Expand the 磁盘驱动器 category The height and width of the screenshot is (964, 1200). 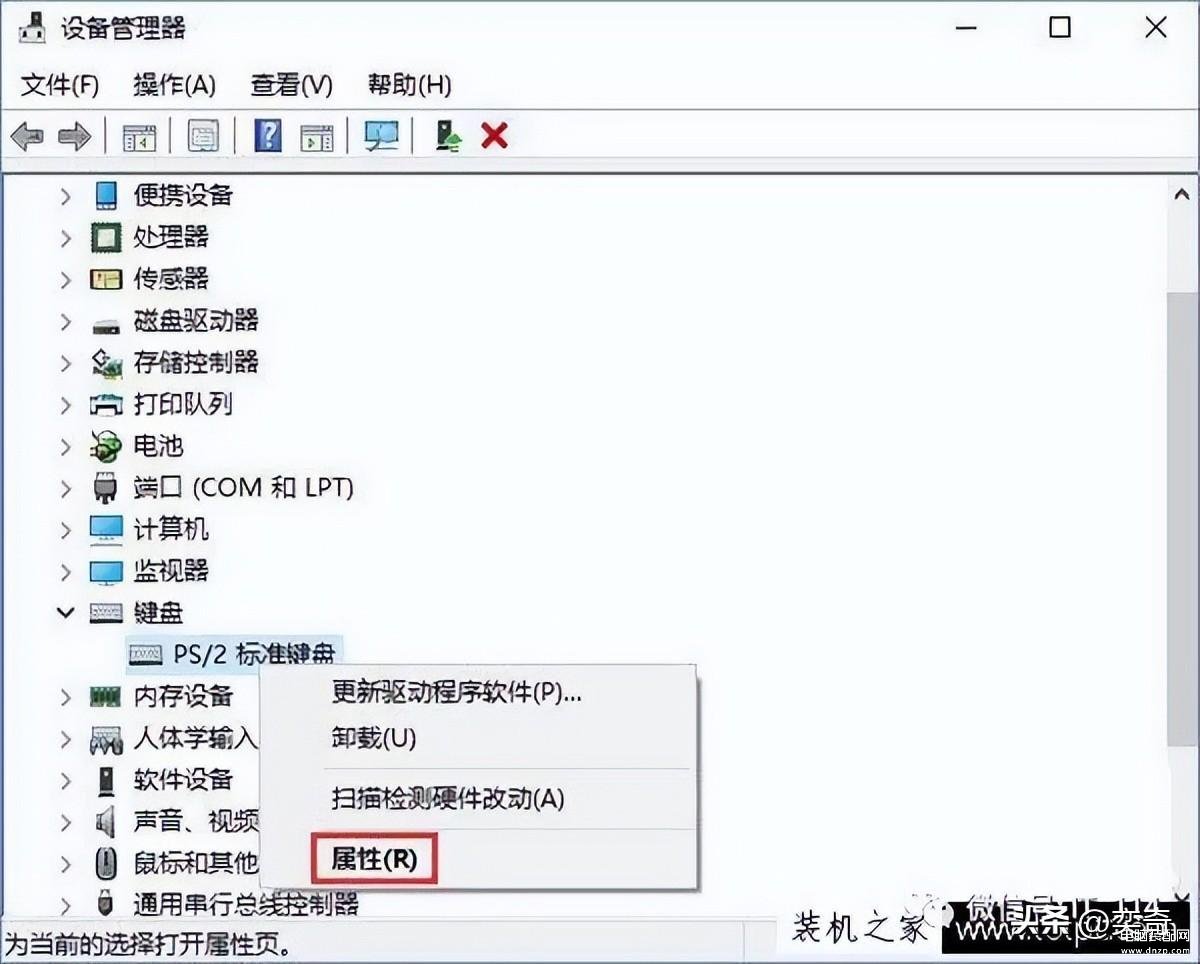66,321
